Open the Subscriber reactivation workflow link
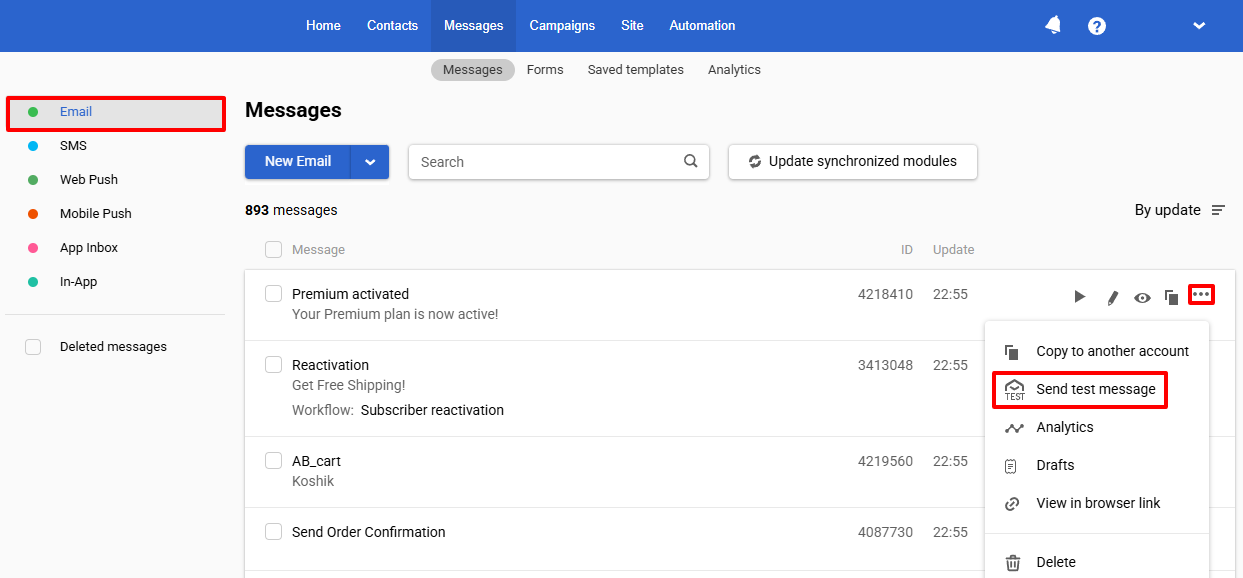 (x=432, y=410)
